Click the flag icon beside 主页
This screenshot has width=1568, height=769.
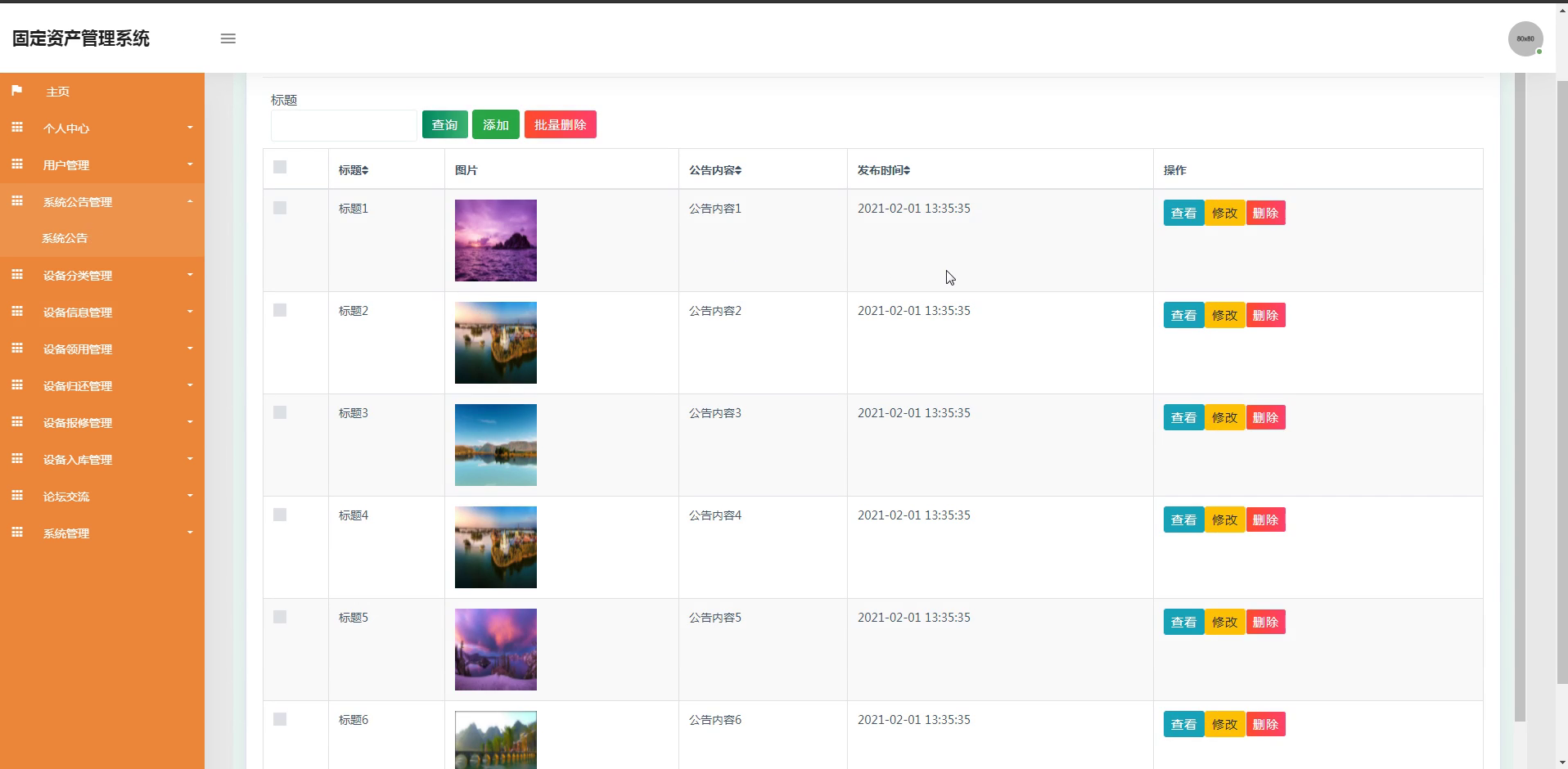click(x=17, y=91)
